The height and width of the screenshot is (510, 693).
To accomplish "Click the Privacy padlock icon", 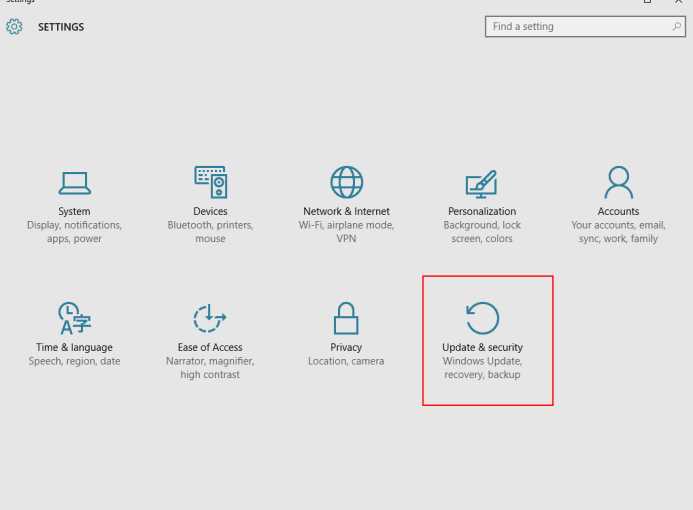I will [x=346, y=318].
